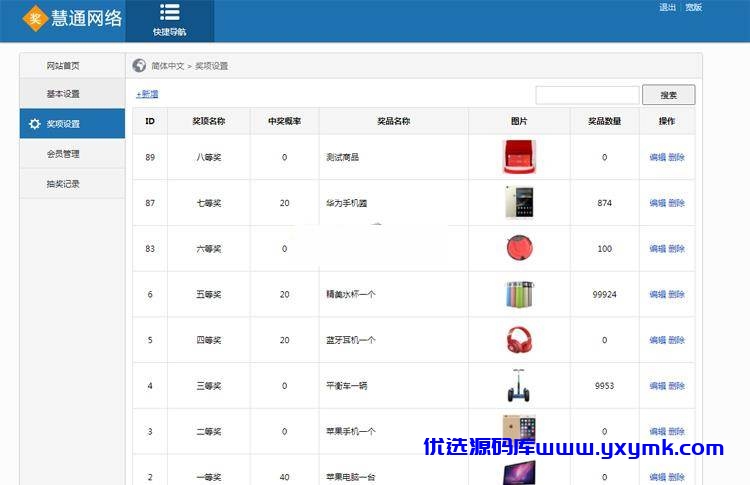
Task: Delete the 四等奖 row (ID 5)
Action: pos(676,340)
